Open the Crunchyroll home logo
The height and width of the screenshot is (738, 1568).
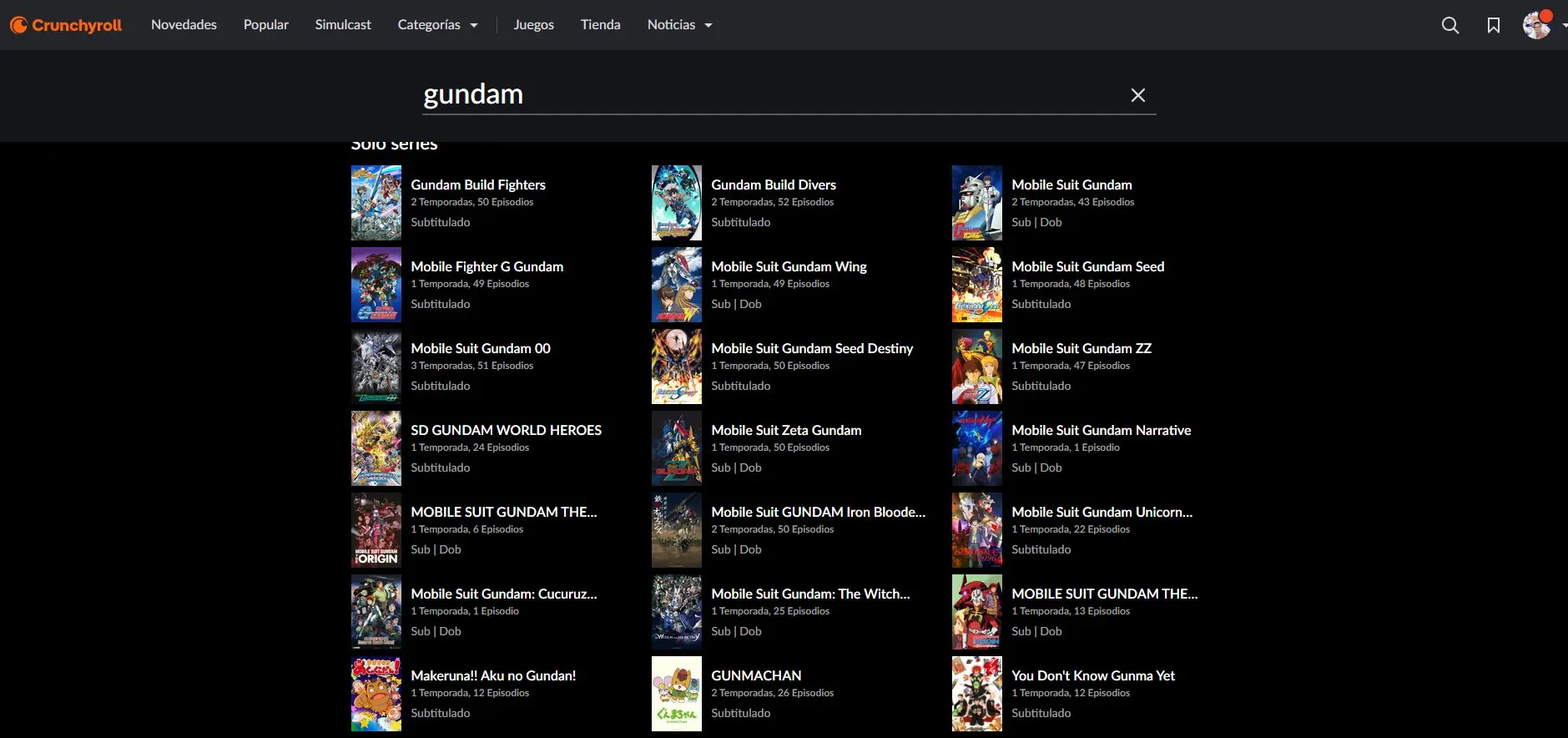click(x=66, y=25)
